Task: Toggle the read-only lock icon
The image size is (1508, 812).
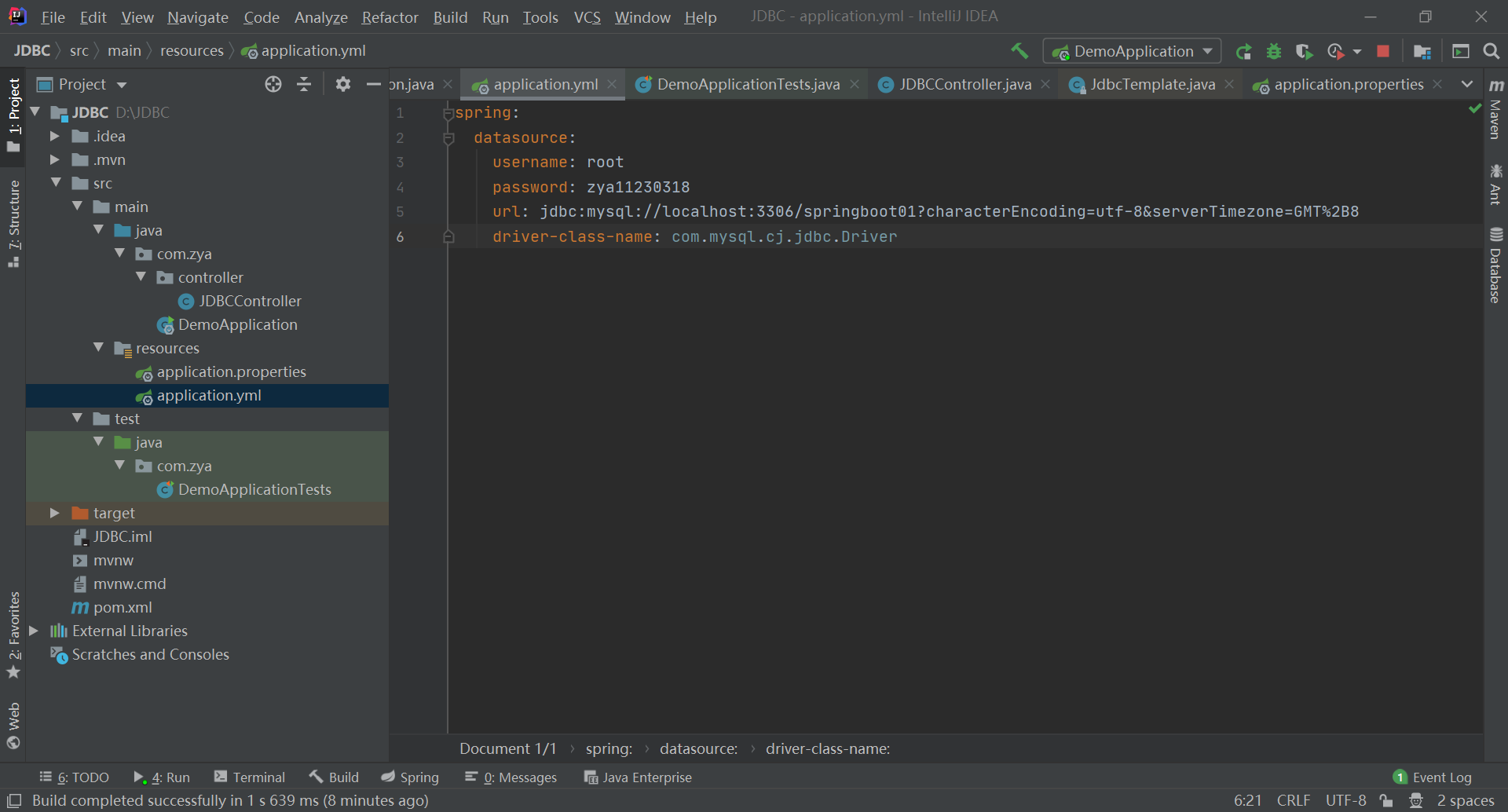Action: click(1386, 800)
